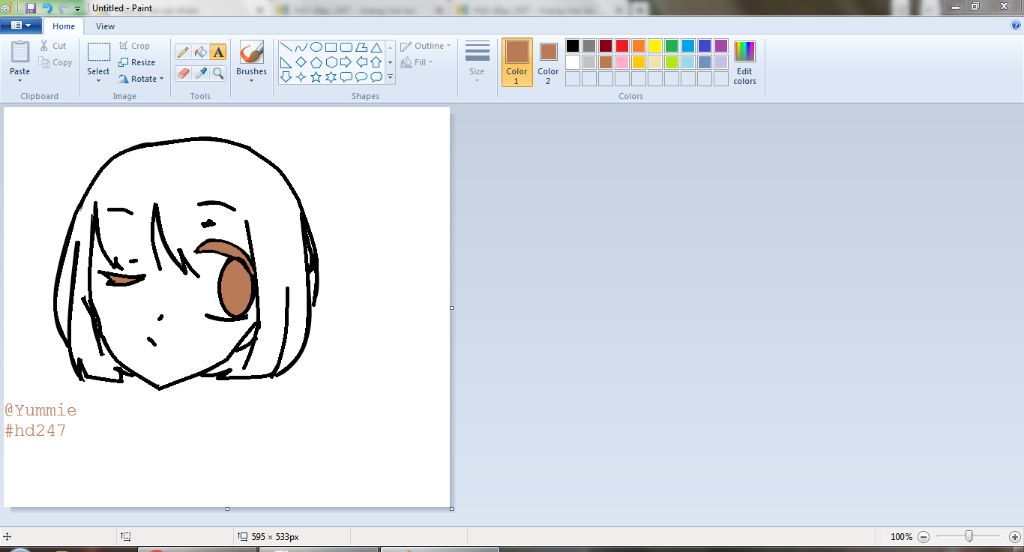Click the Resize button
The height and width of the screenshot is (552, 1024).
137,62
